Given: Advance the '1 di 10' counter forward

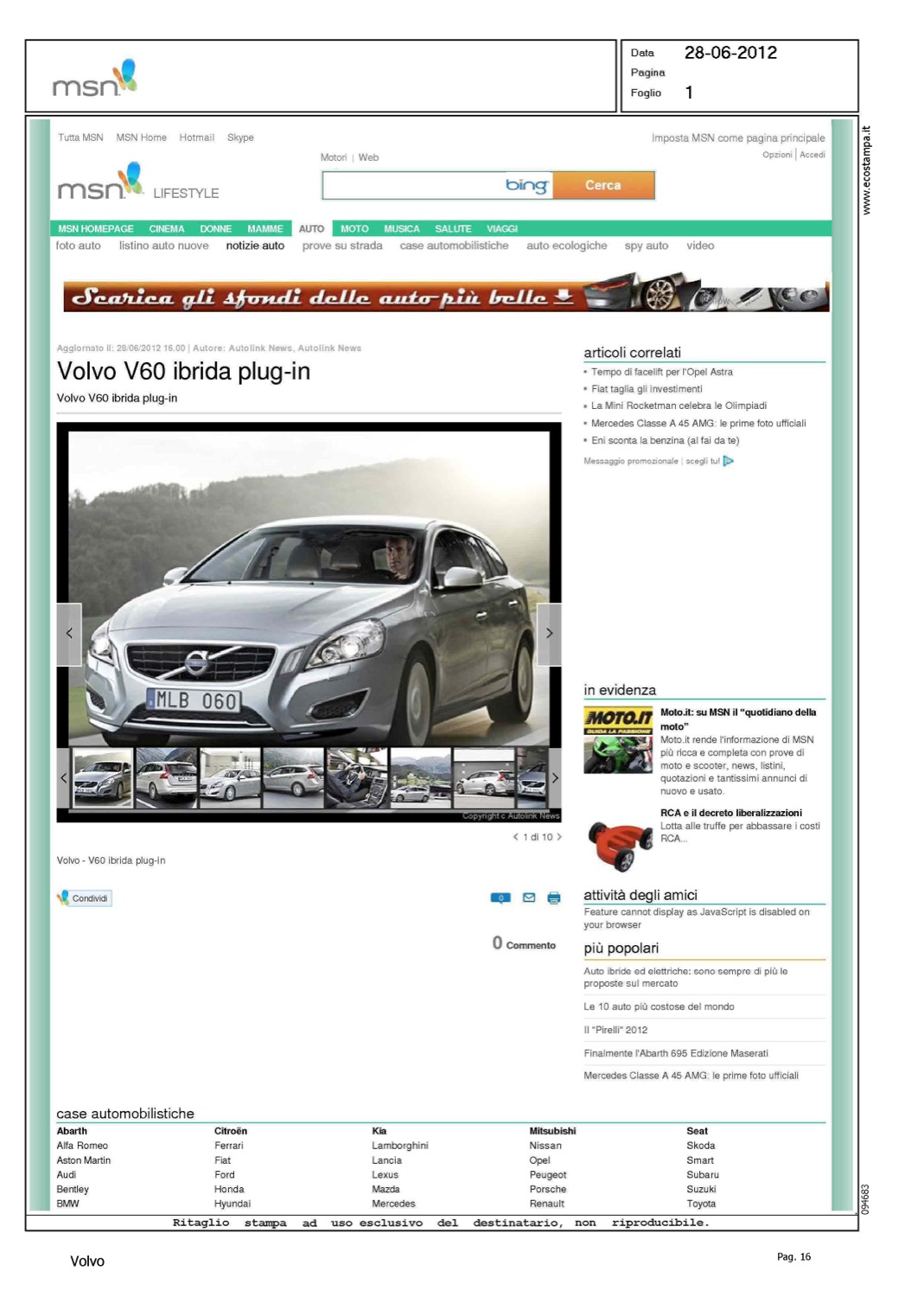Looking at the screenshot, I should [x=559, y=837].
